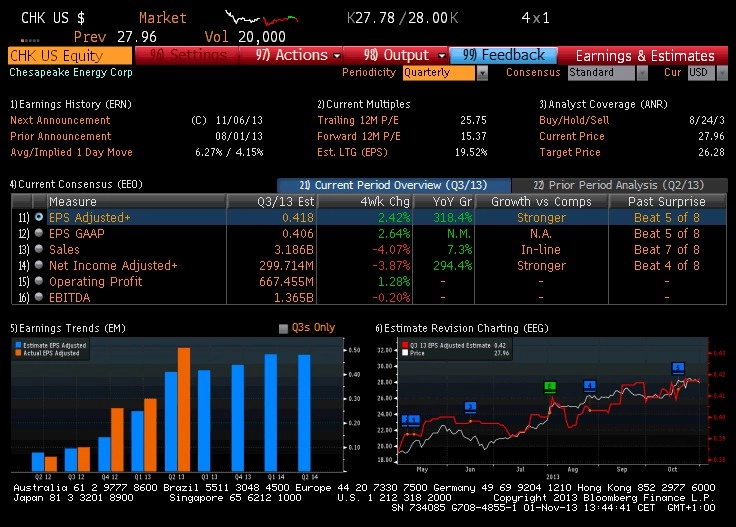Image resolution: width=736 pixels, height=527 pixels.
Task: Click the green E marker on revision chart
Action: tap(550, 387)
